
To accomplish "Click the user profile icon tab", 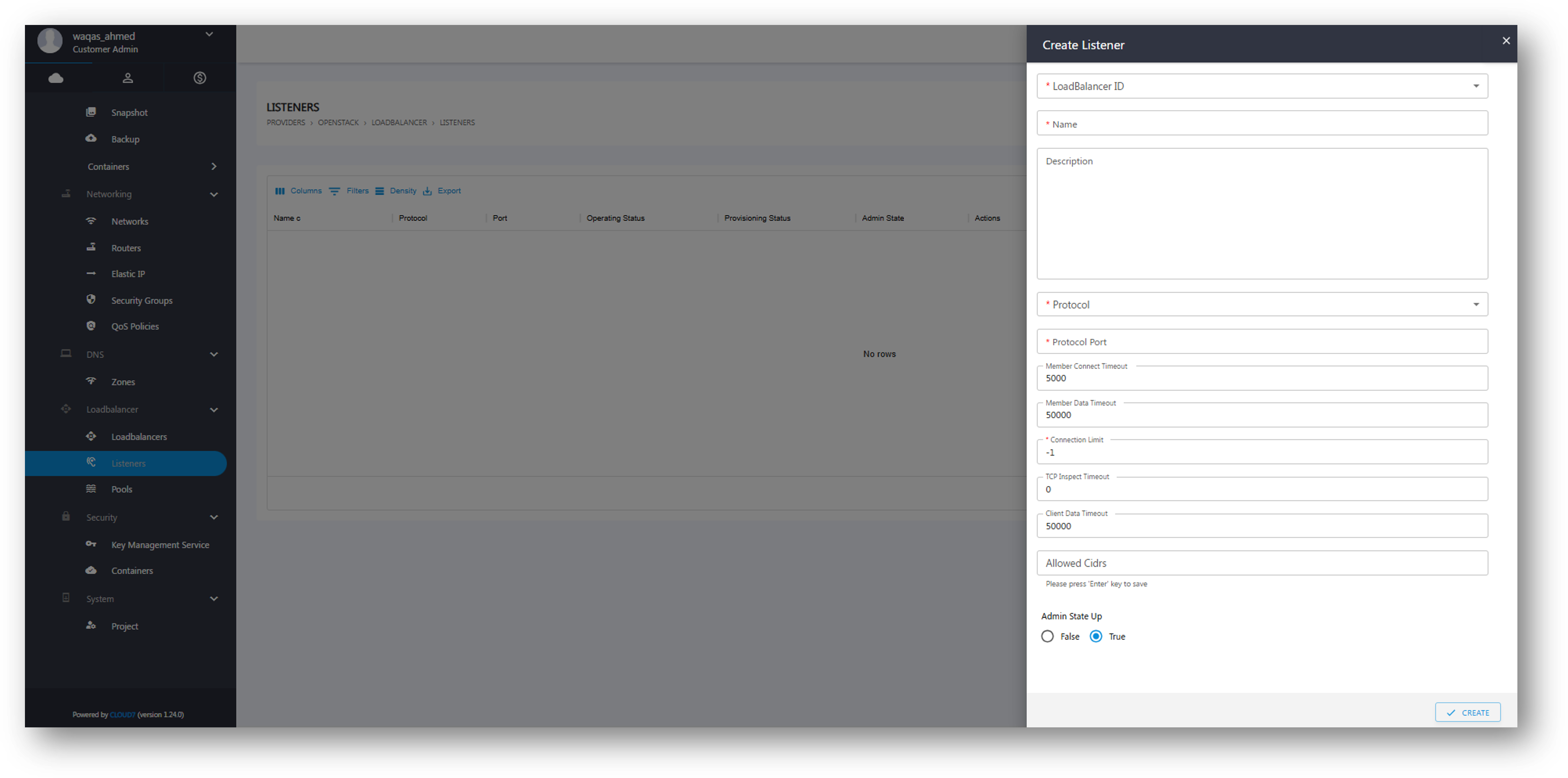I will tap(128, 78).
